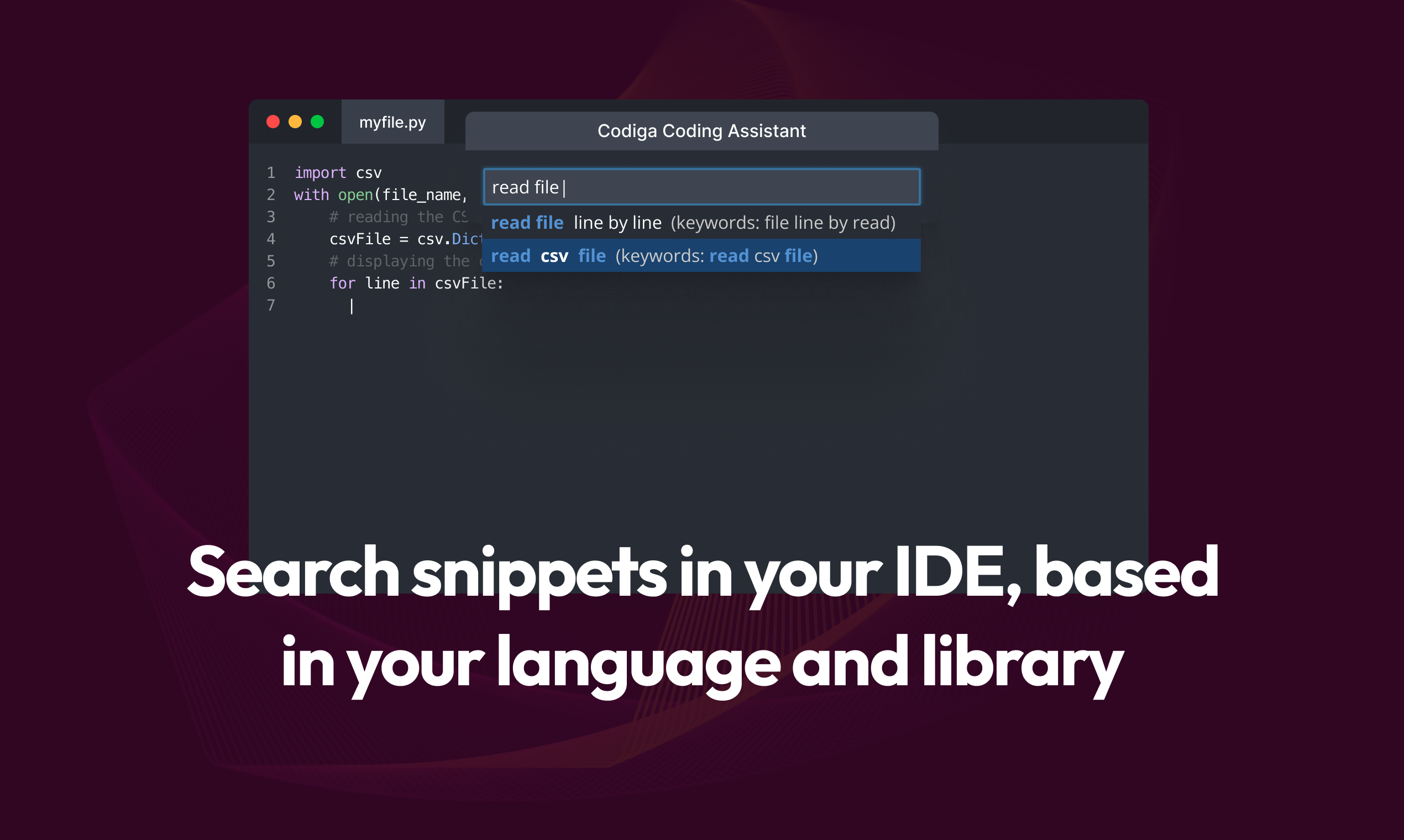The image size is (1404, 840).
Task: Click the yellow minimize window dot
Action: pyautogui.click(x=295, y=122)
